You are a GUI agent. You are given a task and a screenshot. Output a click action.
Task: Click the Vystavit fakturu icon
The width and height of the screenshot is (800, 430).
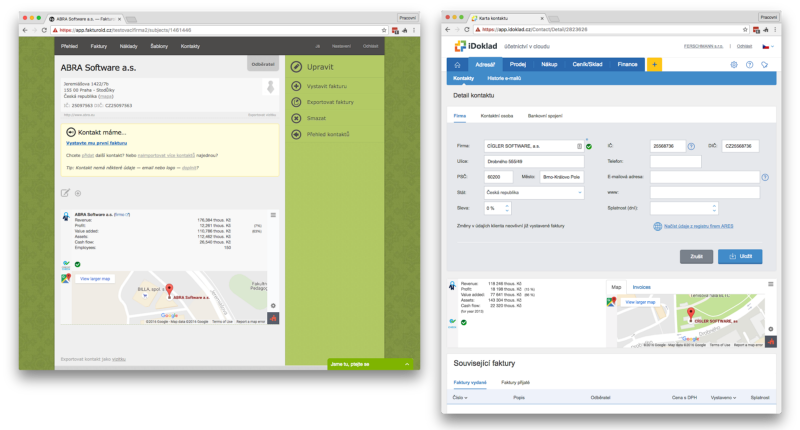(296, 87)
